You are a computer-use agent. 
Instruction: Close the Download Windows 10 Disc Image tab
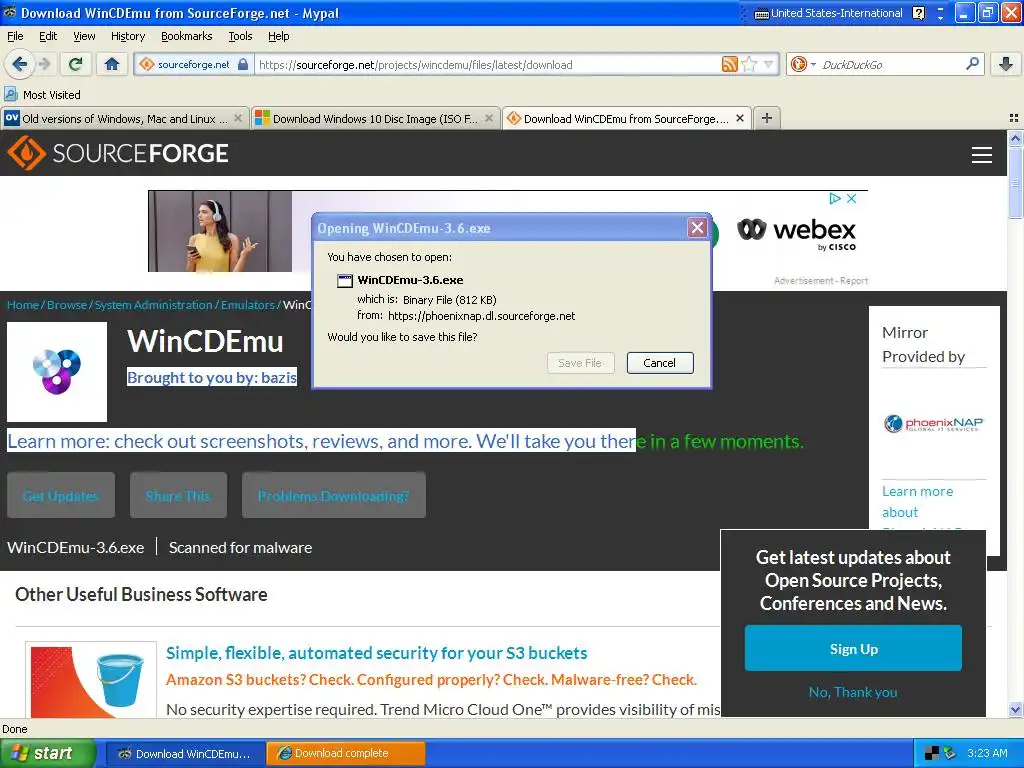click(488, 118)
